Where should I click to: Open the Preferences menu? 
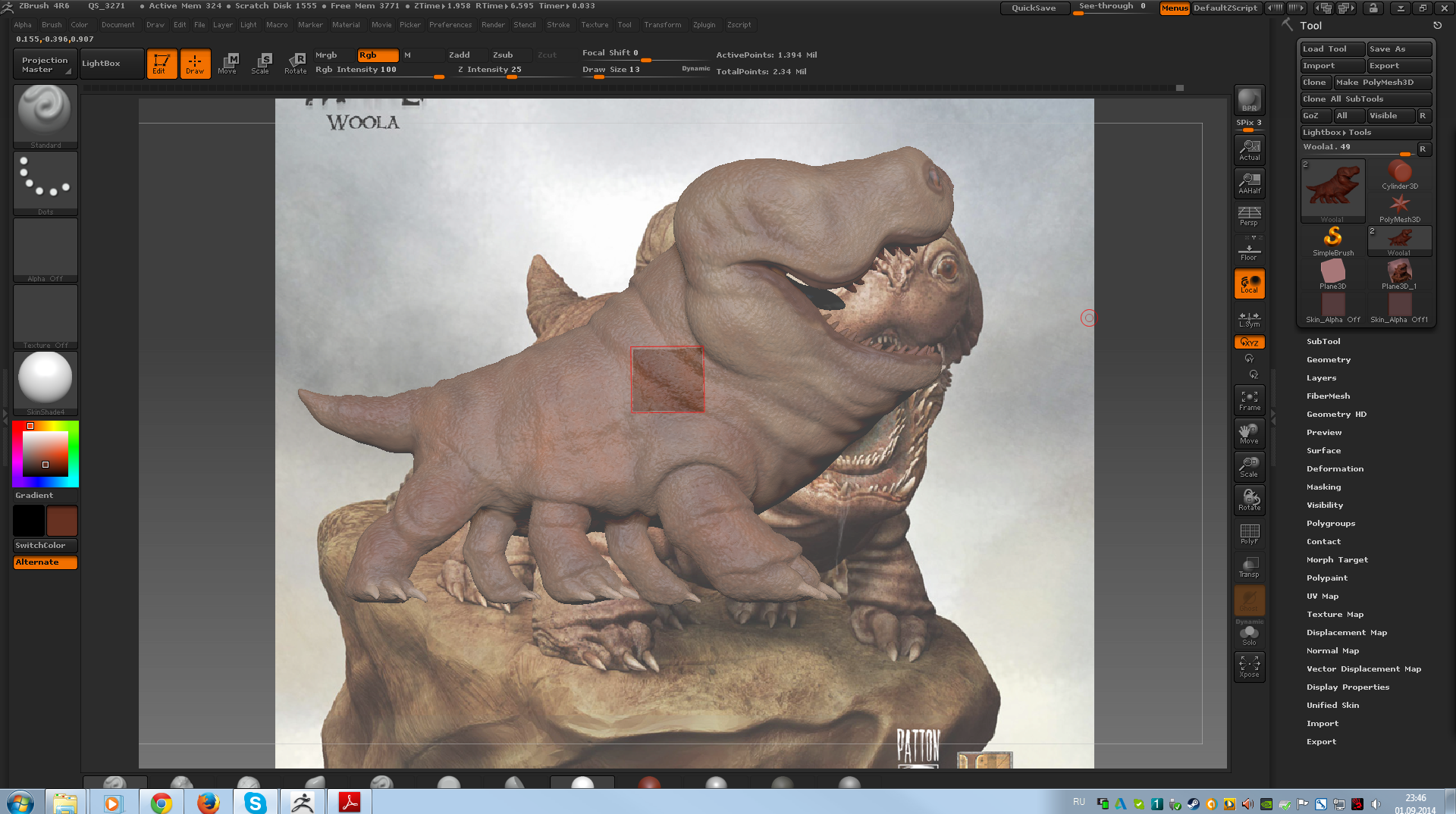(x=450, y=25)
